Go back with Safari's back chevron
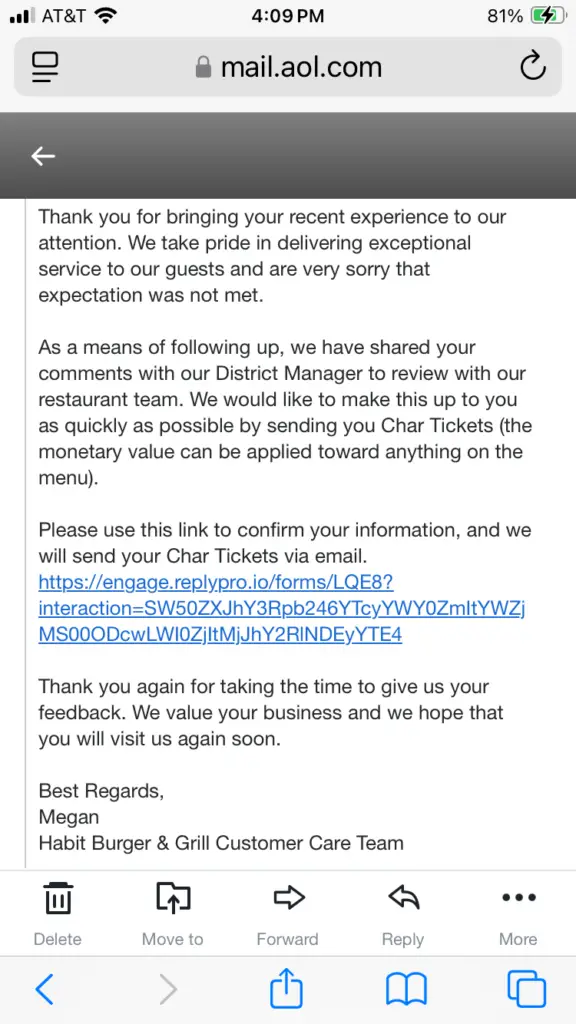576x1024 pixels. click(x=44, y=990)
